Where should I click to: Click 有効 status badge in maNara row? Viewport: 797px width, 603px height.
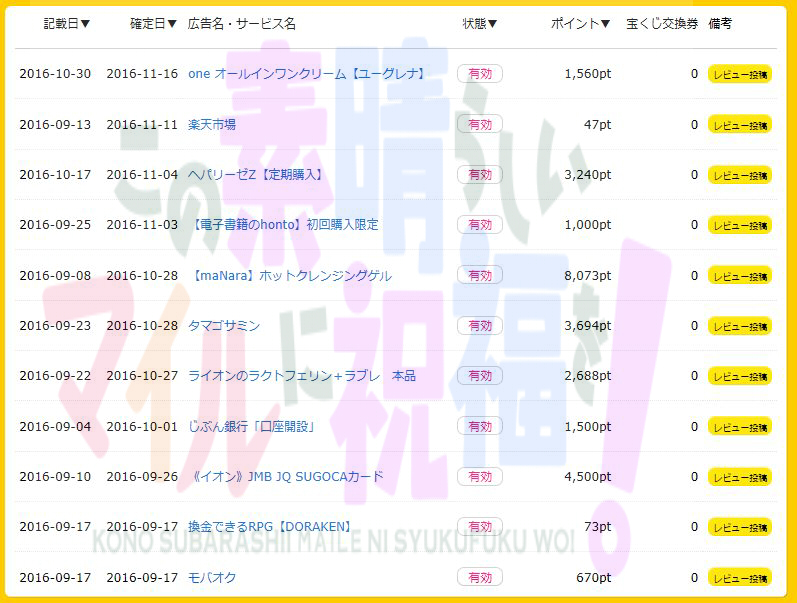[x=480, y=276]
